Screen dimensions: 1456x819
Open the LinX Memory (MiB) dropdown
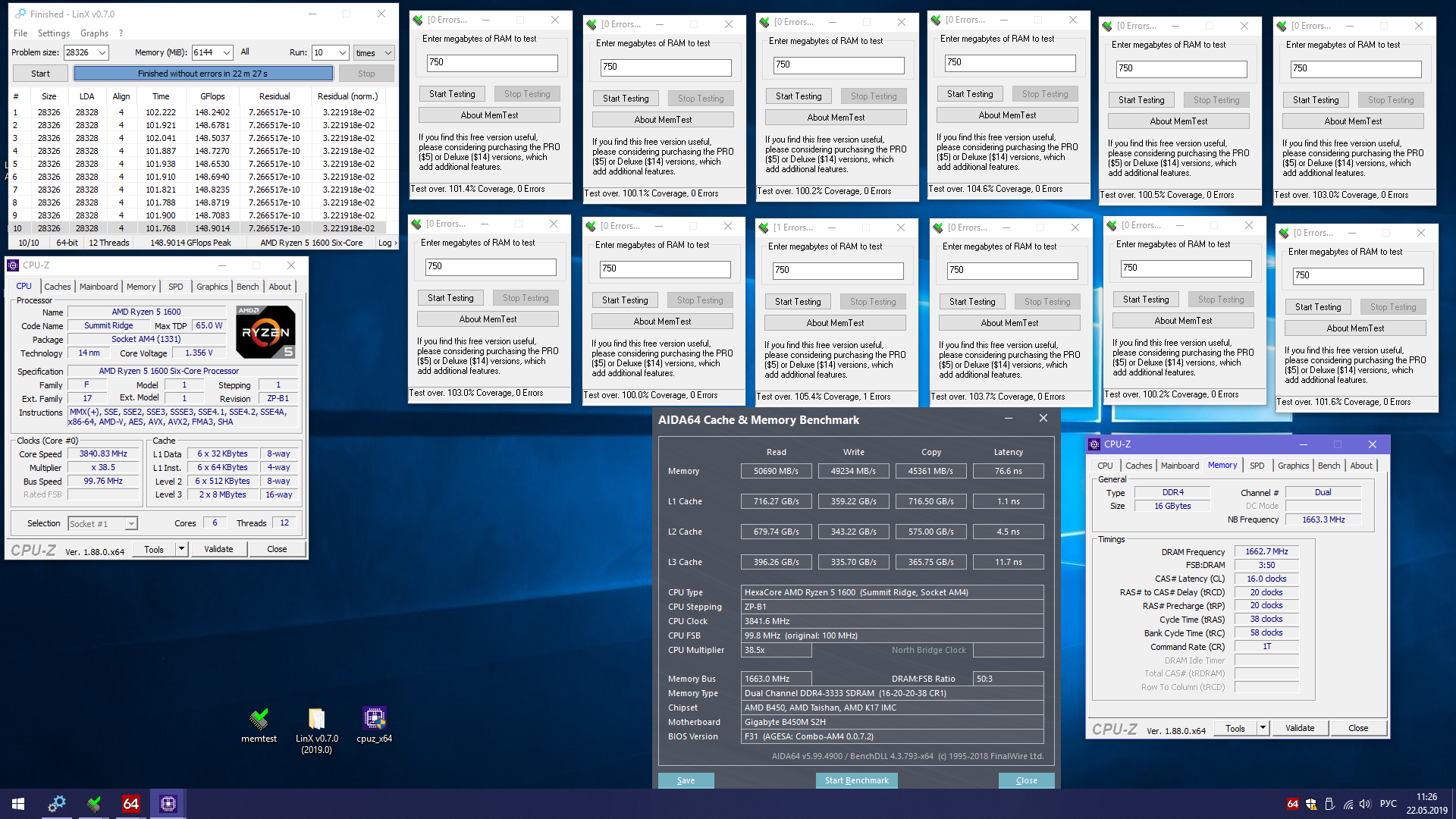226,52
